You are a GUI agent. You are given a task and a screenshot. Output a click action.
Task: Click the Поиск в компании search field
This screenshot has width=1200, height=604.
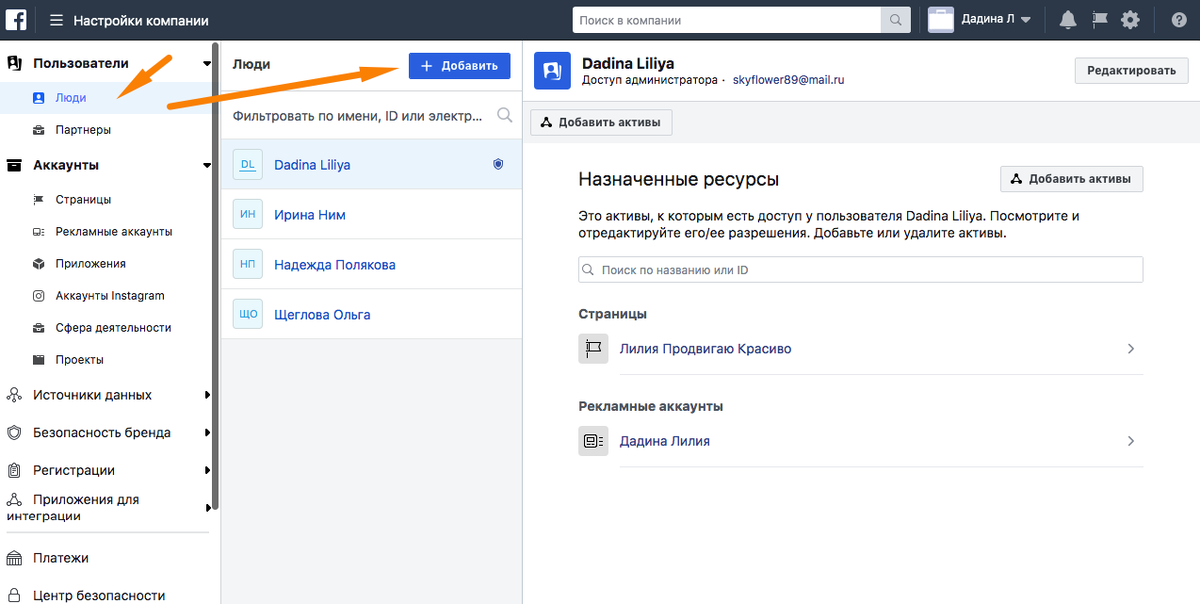point(726,20)
